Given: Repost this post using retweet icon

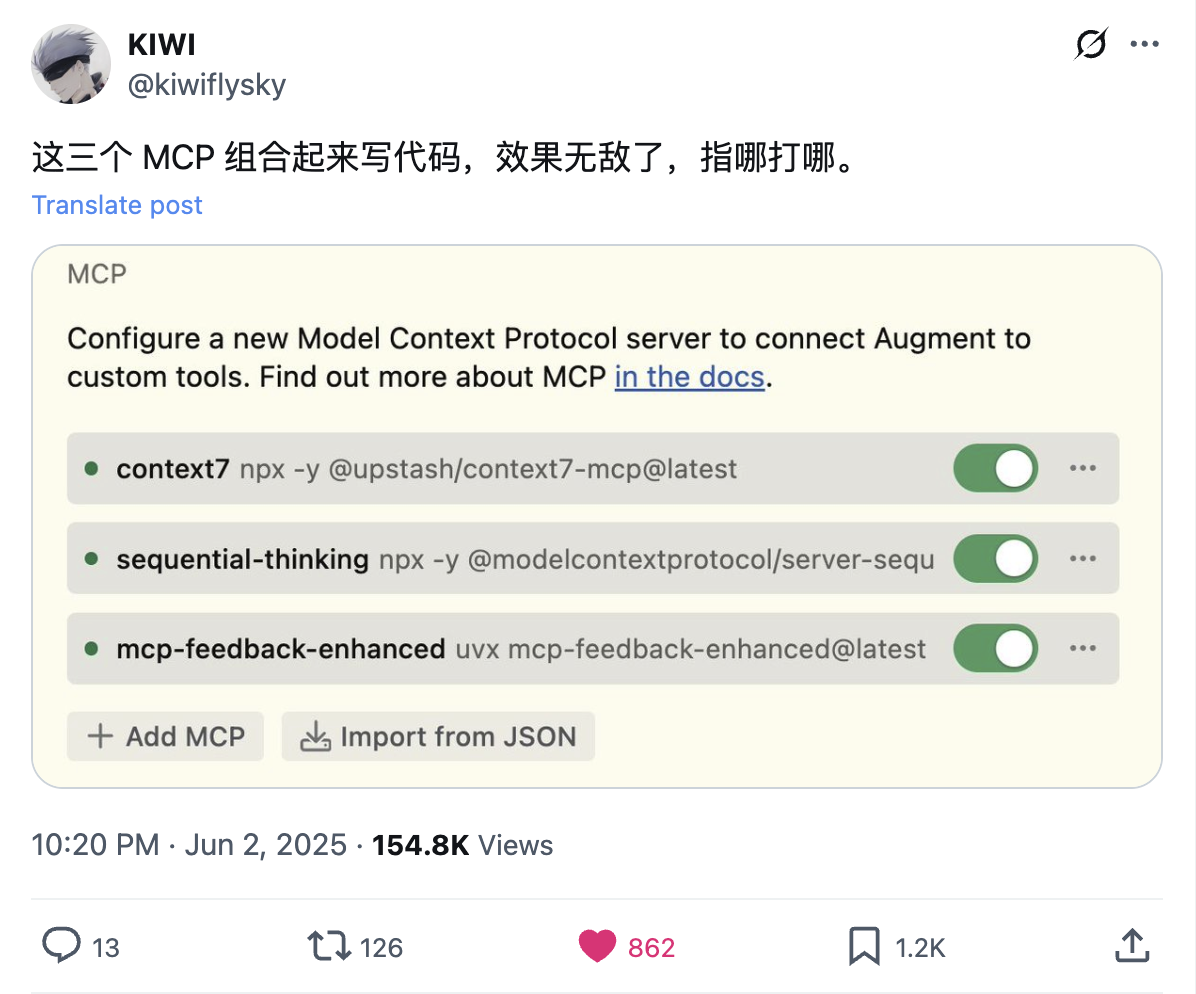Looking at the screenshot, I should pos(328,945).
